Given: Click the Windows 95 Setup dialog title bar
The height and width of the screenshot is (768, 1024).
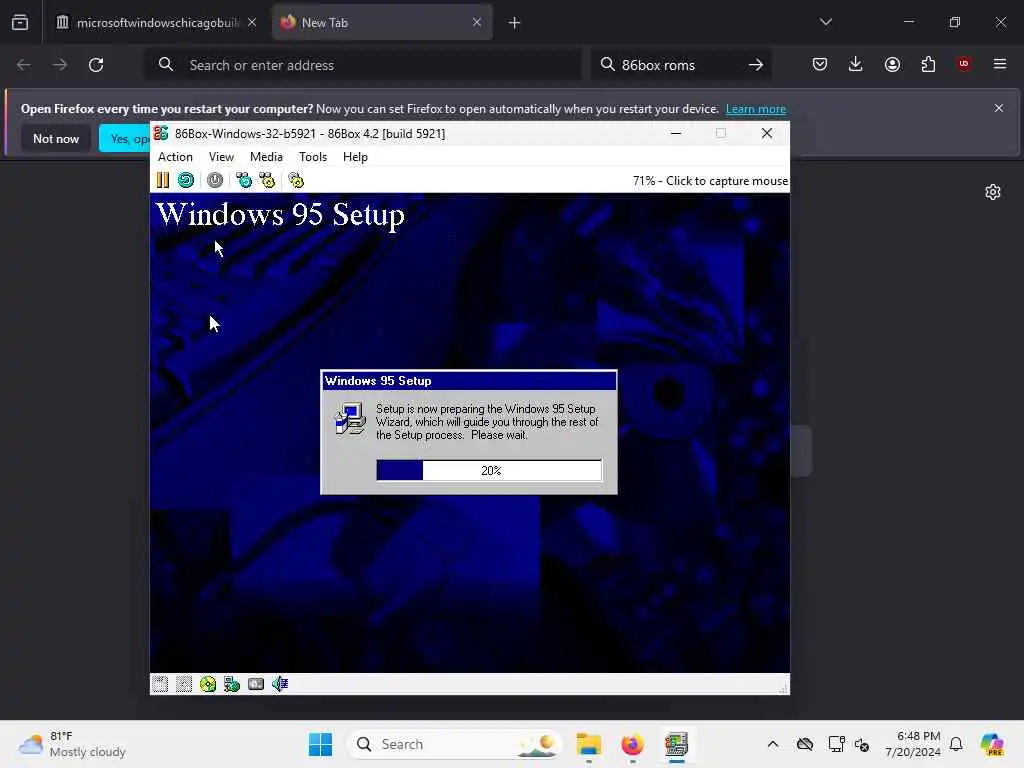Looking at the screenshot, I should coord(469,381).
